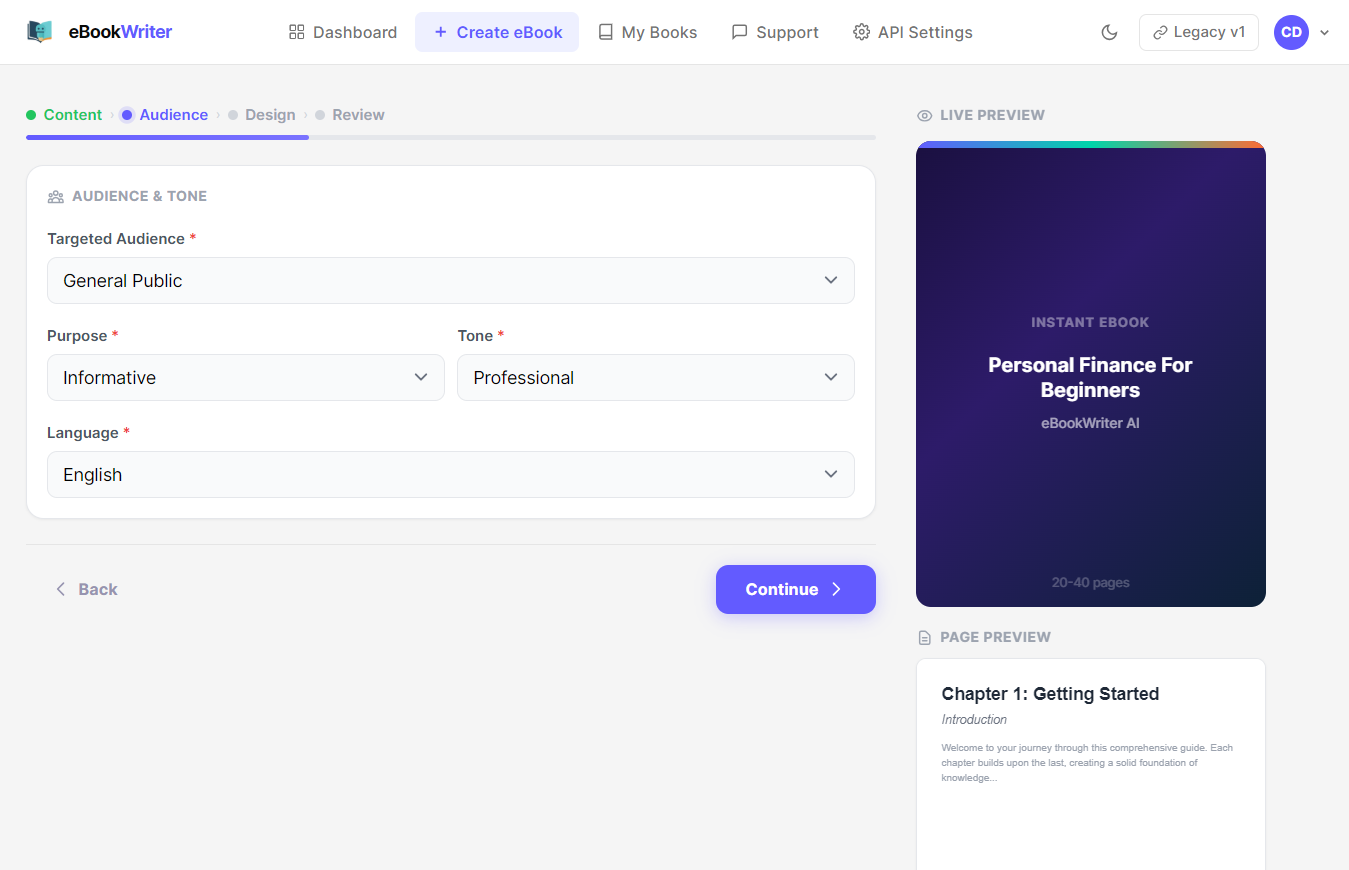The height and width of the screenshot is (870, 1349).
Task: Click the eBookWriter book logo icon
Action: 39,32
